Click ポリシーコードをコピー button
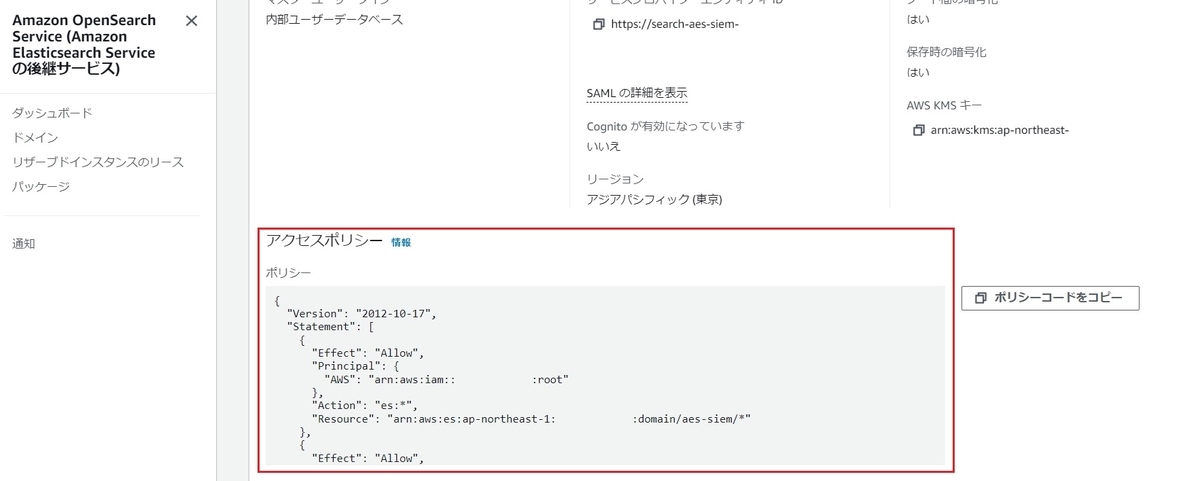 pos(1050,298)
